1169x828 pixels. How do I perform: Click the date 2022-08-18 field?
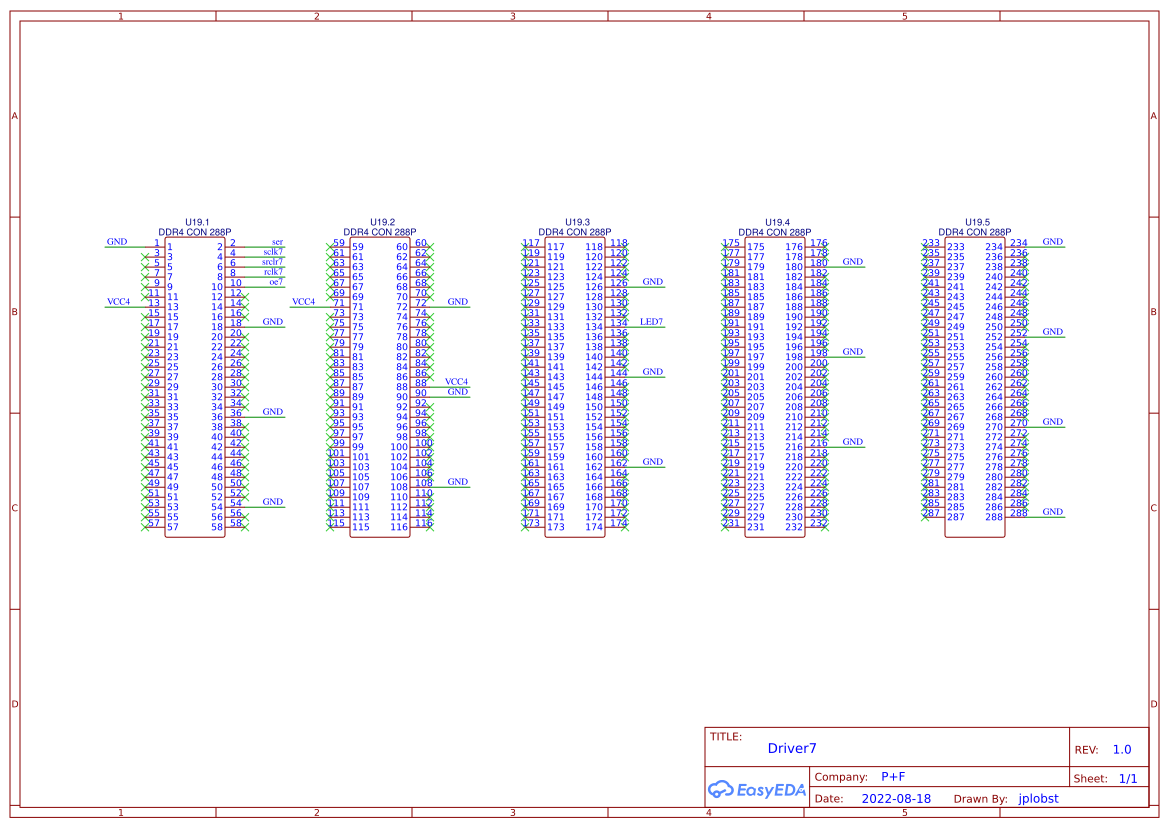(897, 798)
